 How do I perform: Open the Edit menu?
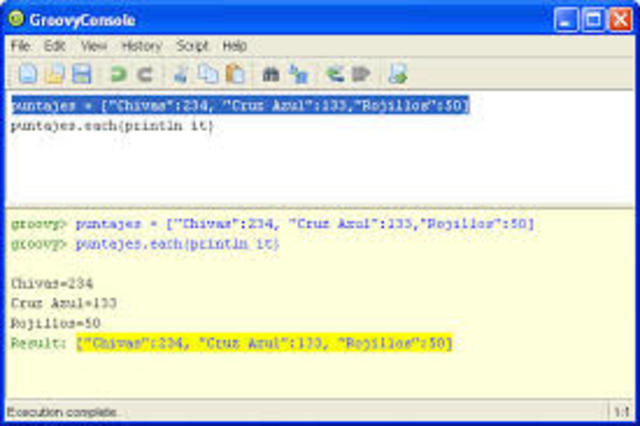coord(54,45)
